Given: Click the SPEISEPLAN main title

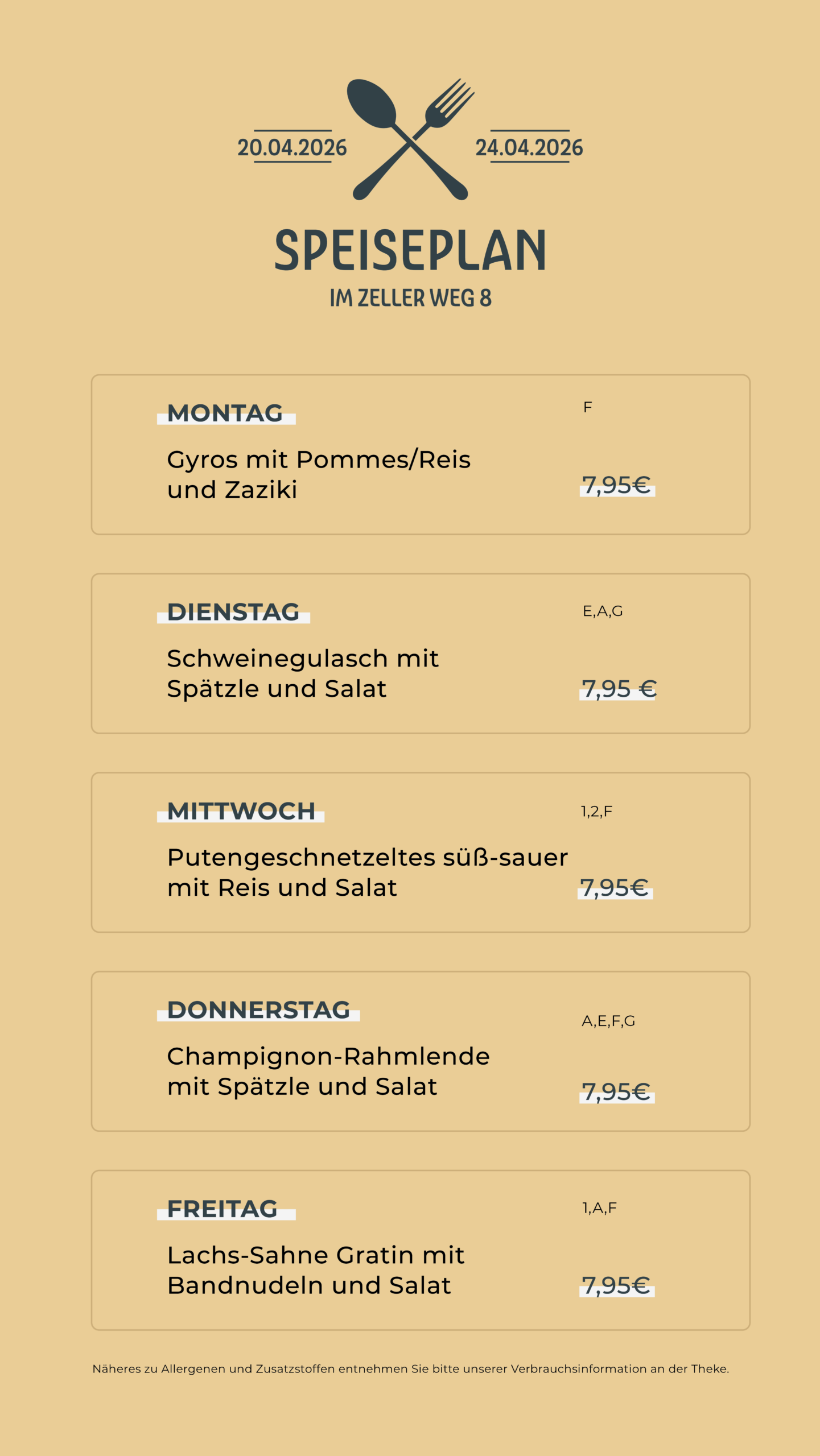Looking at the screenshot, I should click(x=410, y=250).
